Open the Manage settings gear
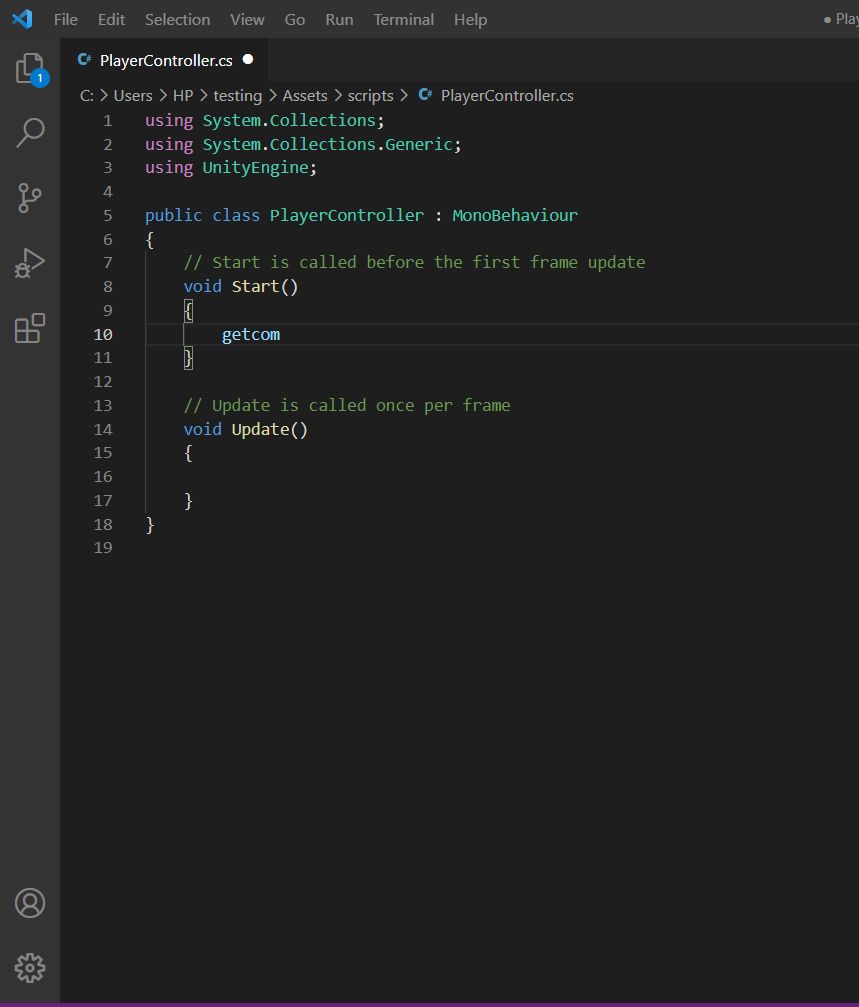 point(30,967)
